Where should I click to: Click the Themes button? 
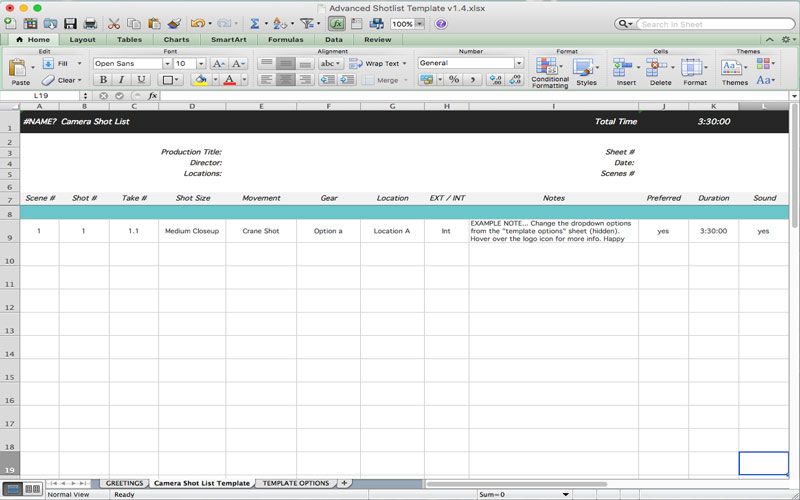pos(735,72)
